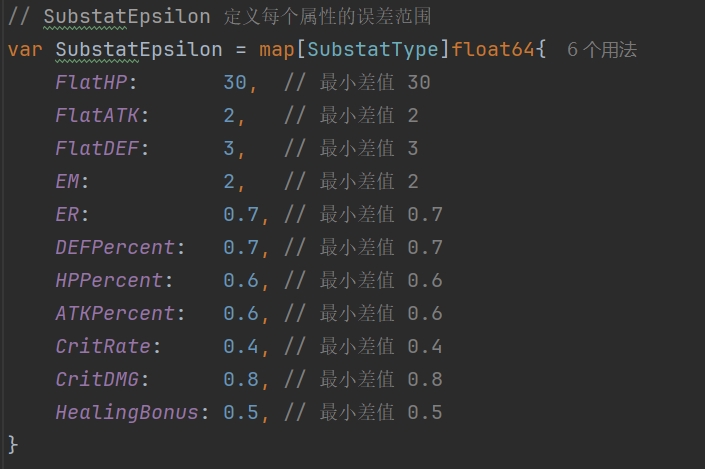
Task: Select the HealingBonus key name
Action: [x=127, y=413]
